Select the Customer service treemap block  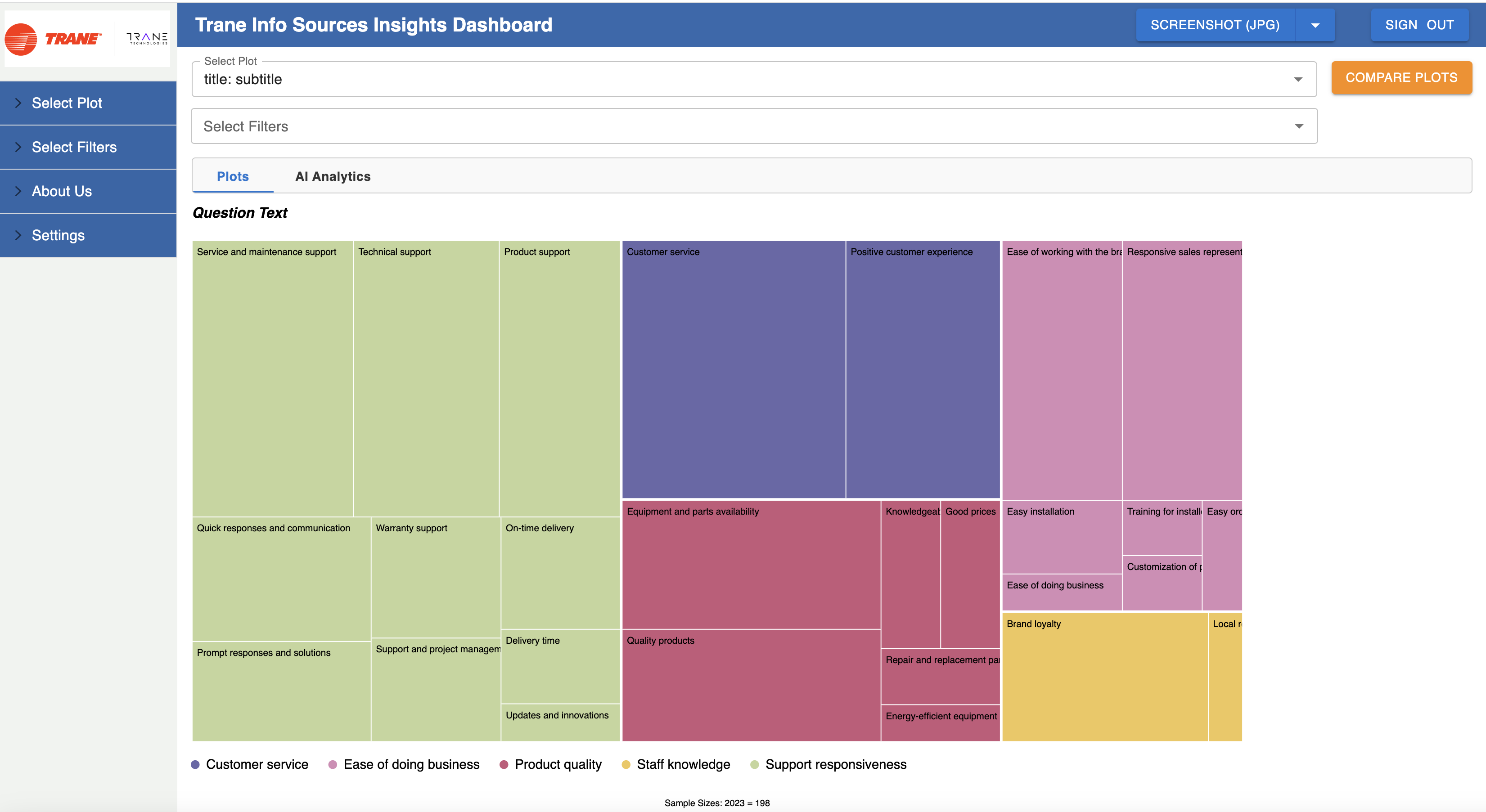pos(733,369)
